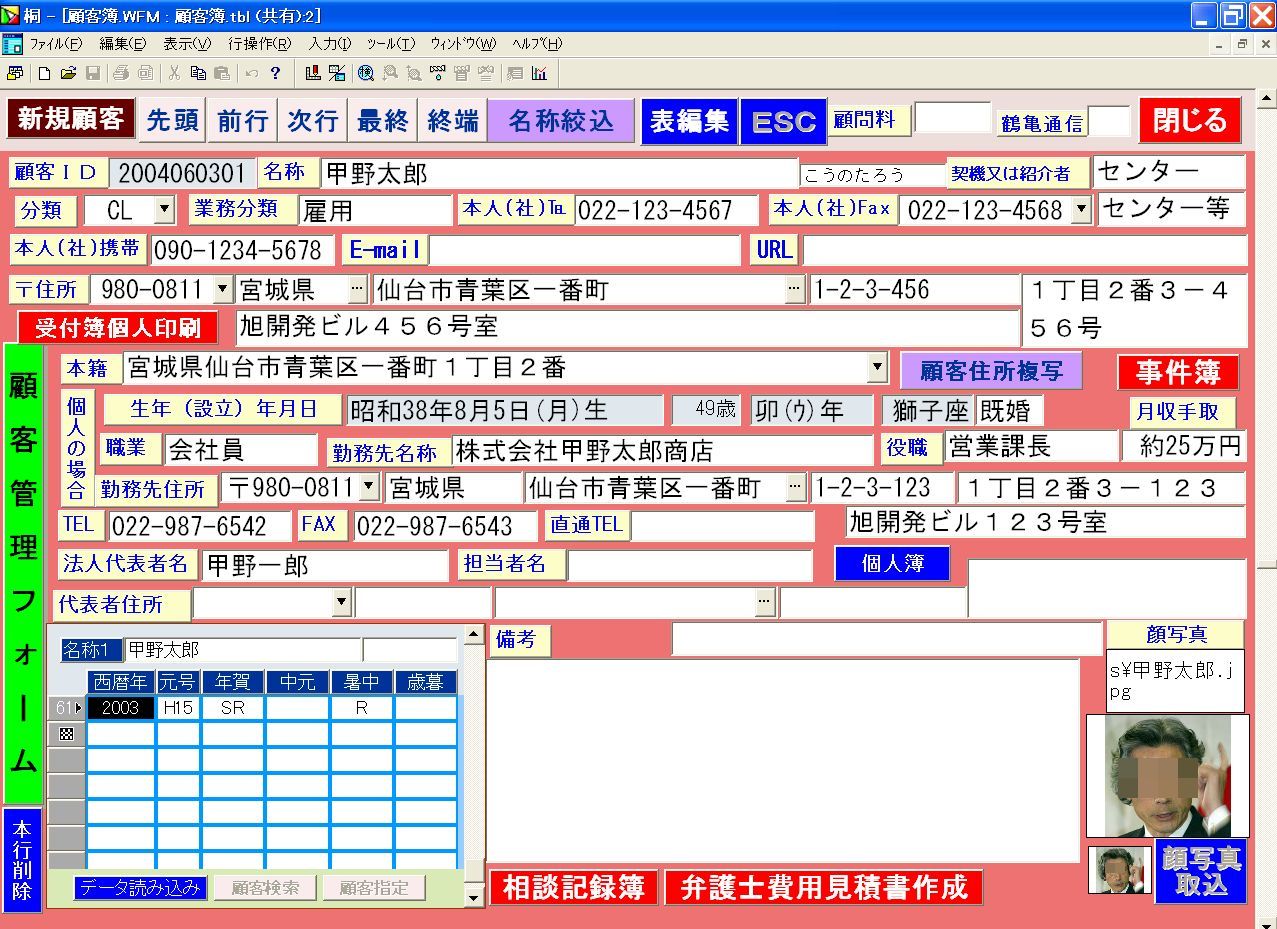Click the bar chart graph toolbar icon

540,73
